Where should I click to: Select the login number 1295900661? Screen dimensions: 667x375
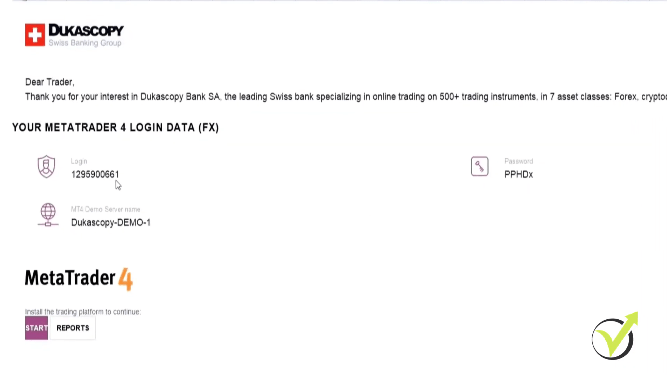(95, 174)
